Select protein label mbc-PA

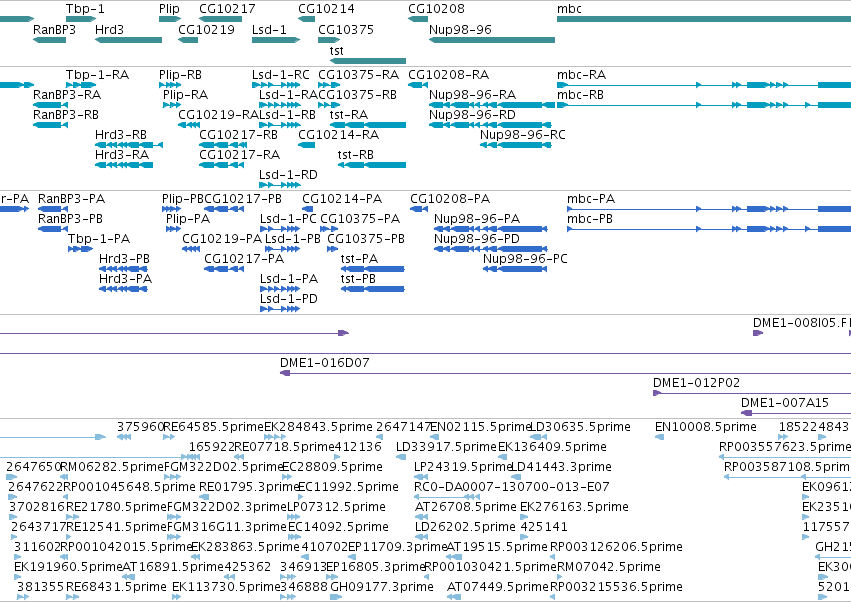(x=591, y=199)
